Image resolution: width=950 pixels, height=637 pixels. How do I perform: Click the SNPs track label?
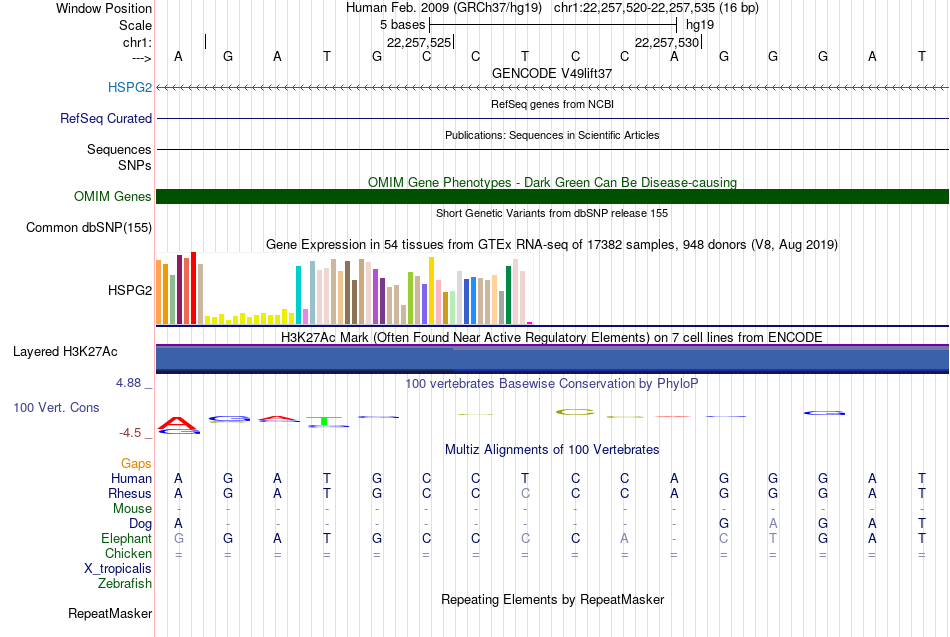[x=135, y=165]
